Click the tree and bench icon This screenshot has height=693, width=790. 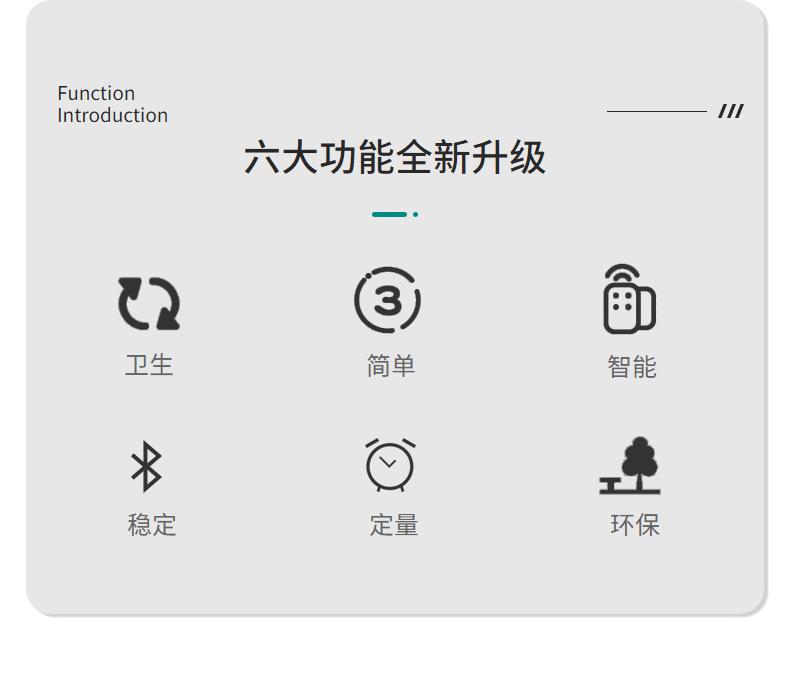tap(630, 465)
